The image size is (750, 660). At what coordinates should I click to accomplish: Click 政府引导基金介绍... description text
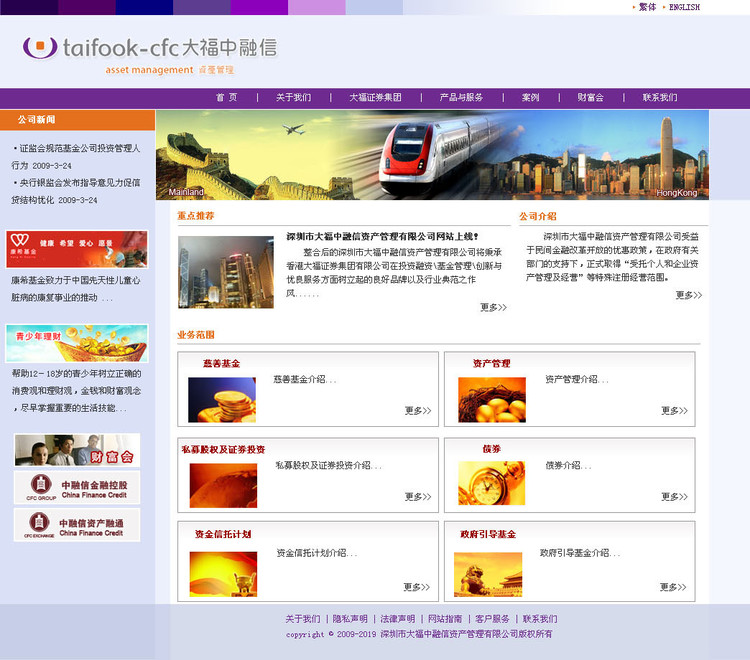580,553
